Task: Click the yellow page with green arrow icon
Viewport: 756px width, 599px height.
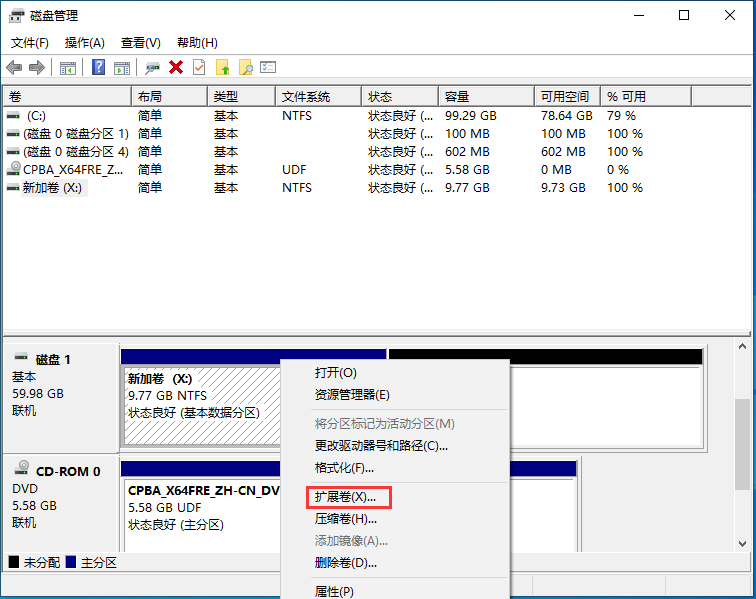Action: coord(222,68)
